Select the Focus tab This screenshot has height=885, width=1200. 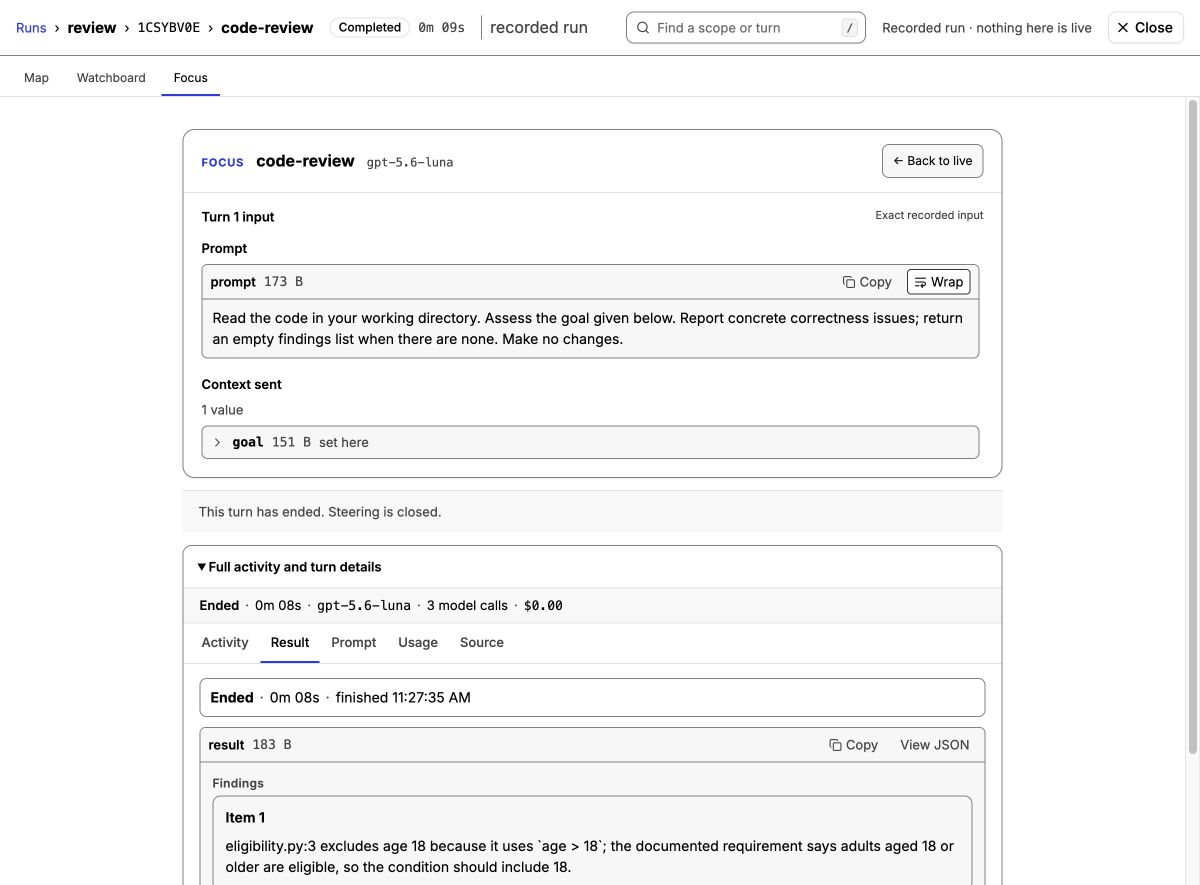click(x=191, y=77)
